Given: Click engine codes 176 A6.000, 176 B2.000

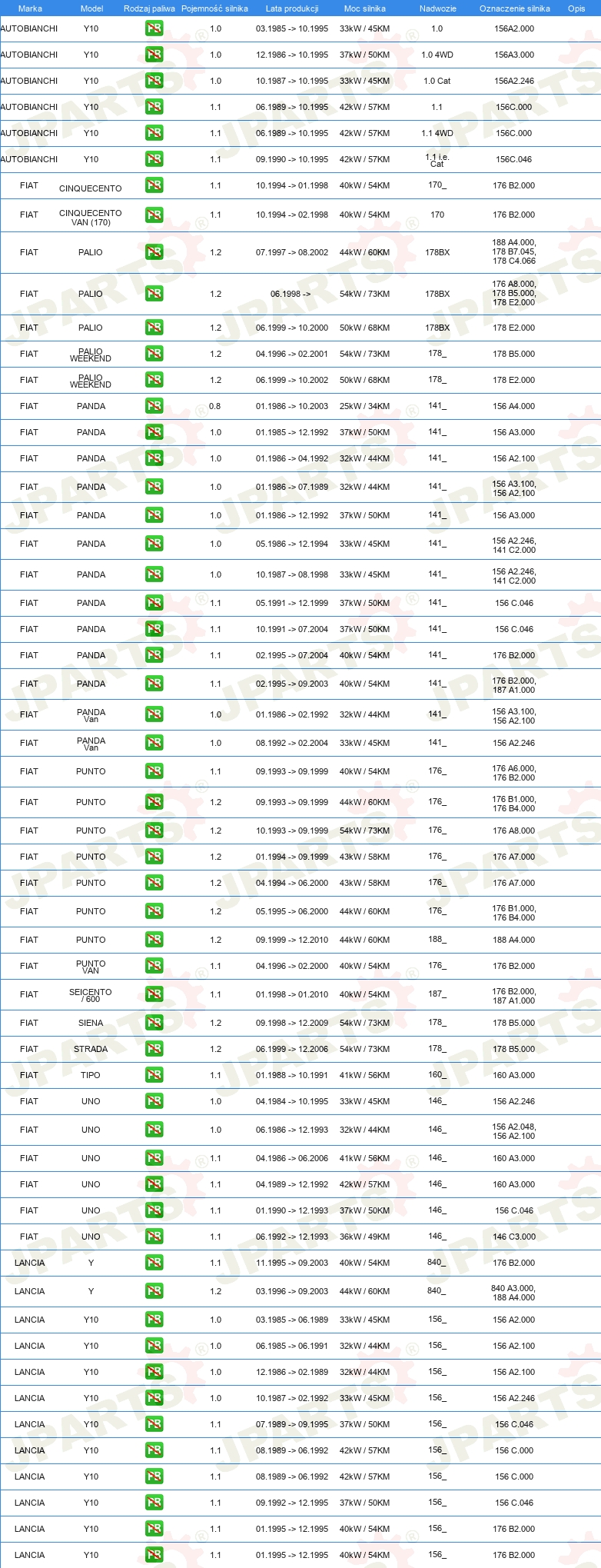Looking at the screenshot, I should coord(514,773).
